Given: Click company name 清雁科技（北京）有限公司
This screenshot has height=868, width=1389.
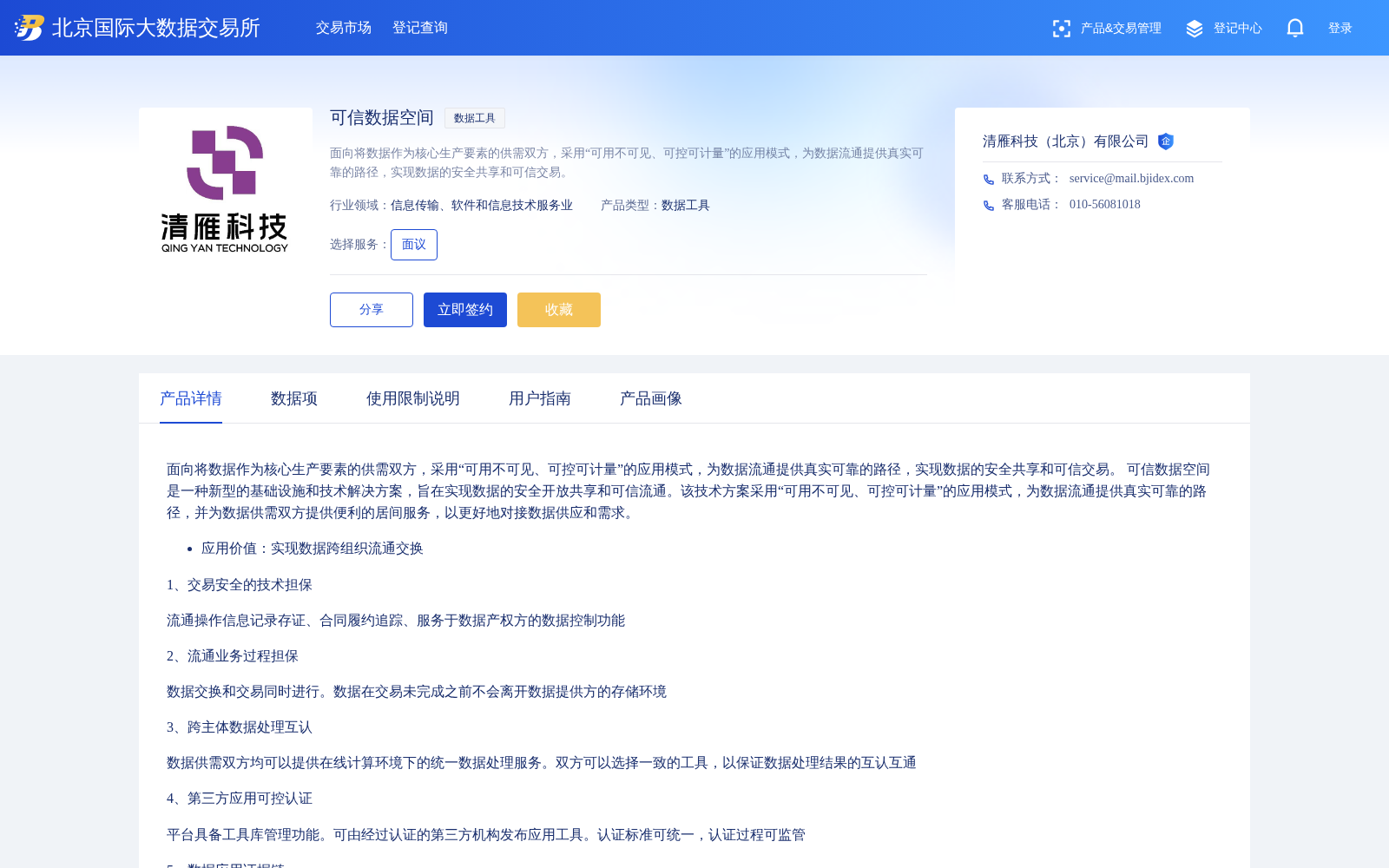Looking at the screenshot, I should (x=1066, y=141).
